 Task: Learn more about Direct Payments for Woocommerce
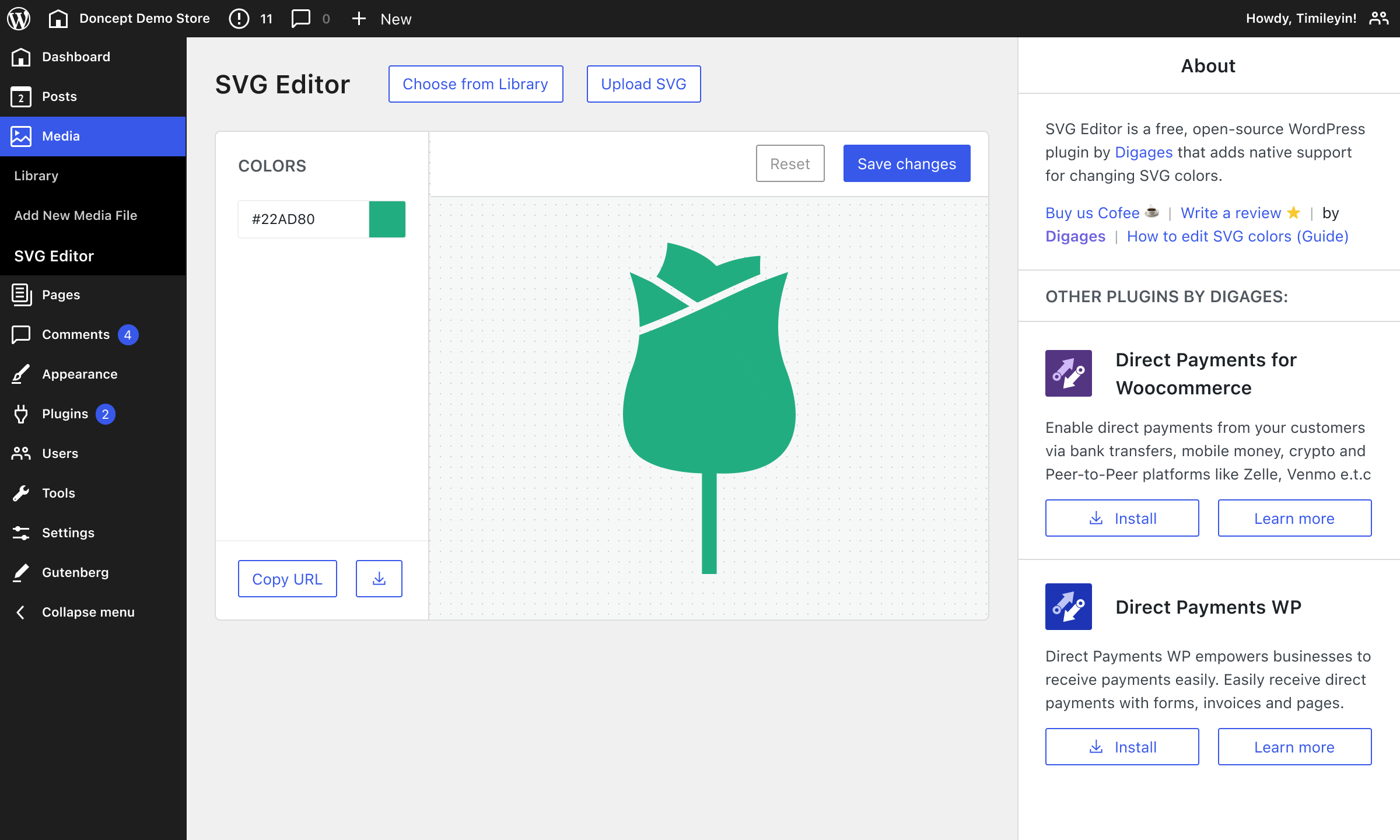(x=1294, y=518)
